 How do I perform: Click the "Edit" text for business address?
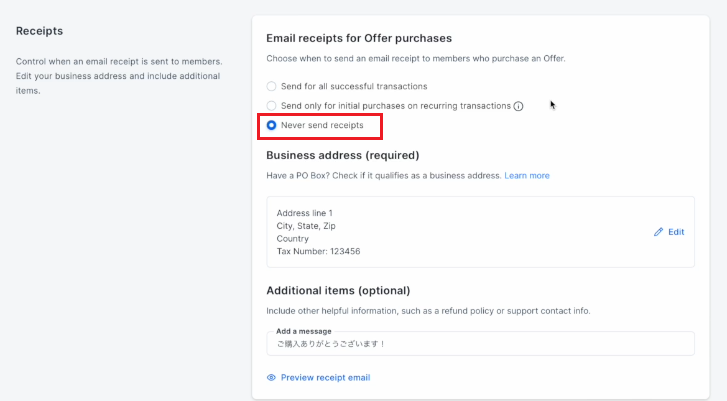coord(676,232)
